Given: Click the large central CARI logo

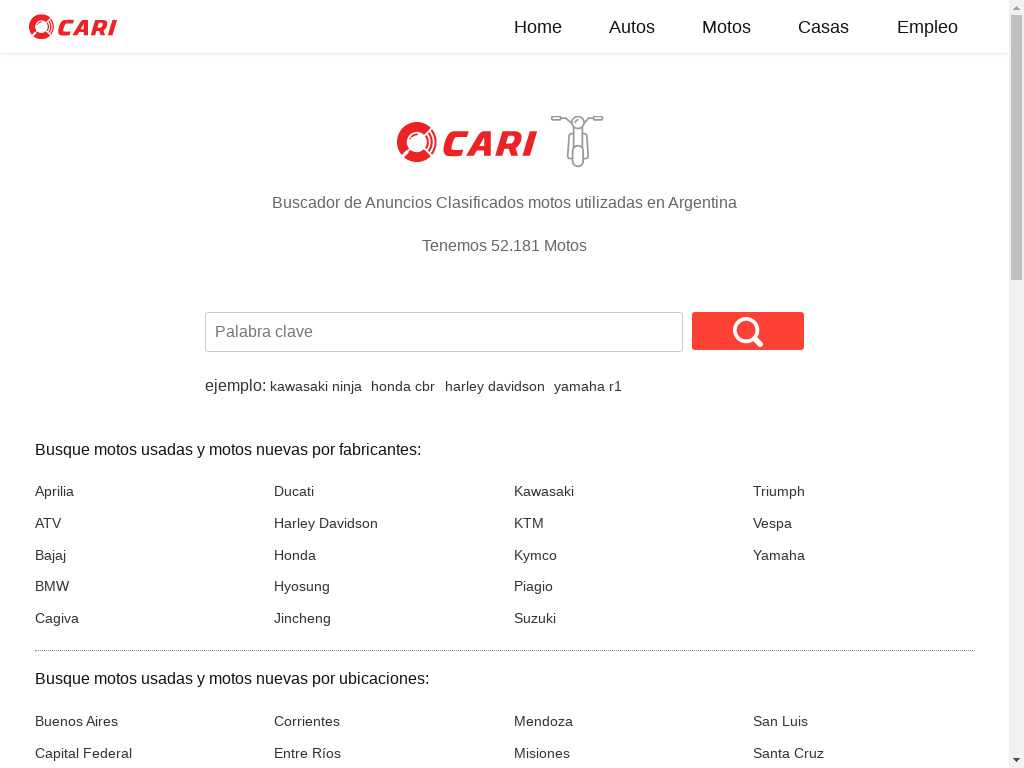Looking at the screenshot, I should click(x=467, y=142).
